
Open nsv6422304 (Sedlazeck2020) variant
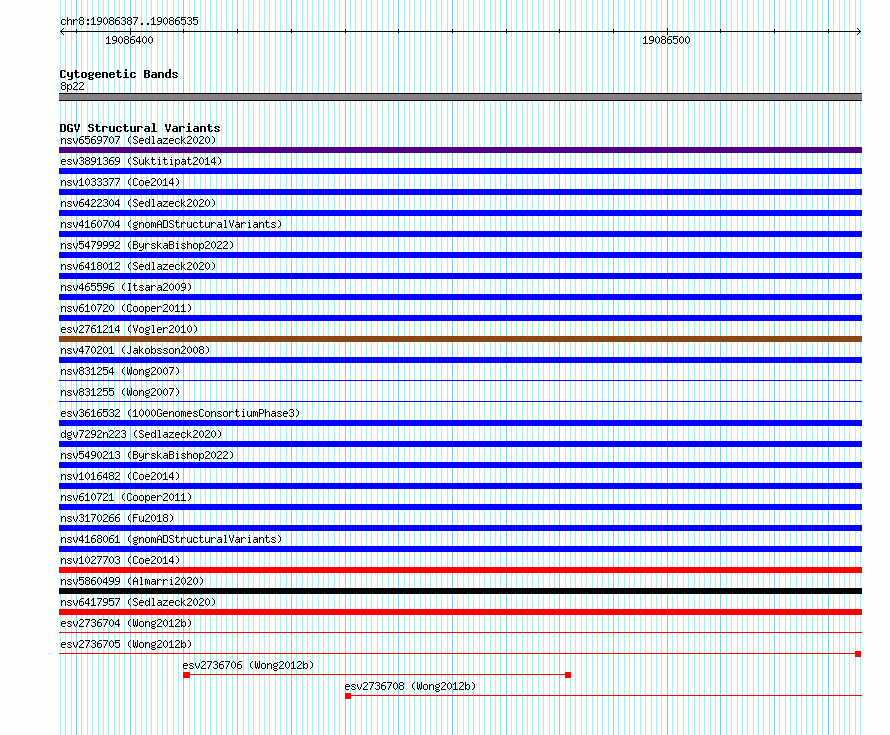pos(138,203)
